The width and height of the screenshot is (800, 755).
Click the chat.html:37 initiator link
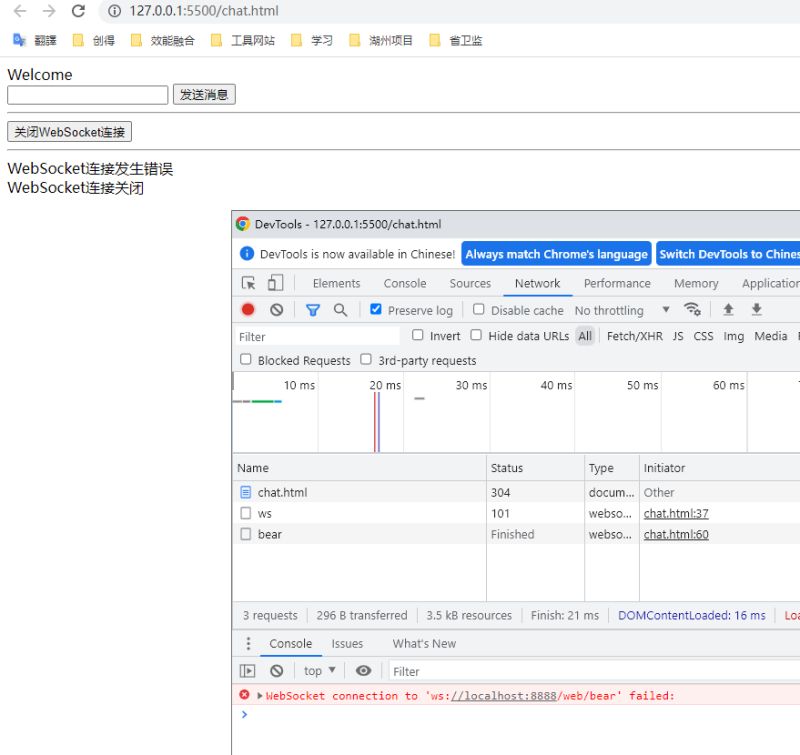(x=676, y=513)
